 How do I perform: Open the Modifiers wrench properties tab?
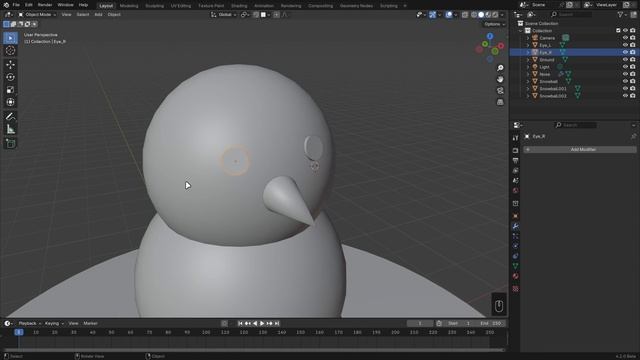click(516, 226)
